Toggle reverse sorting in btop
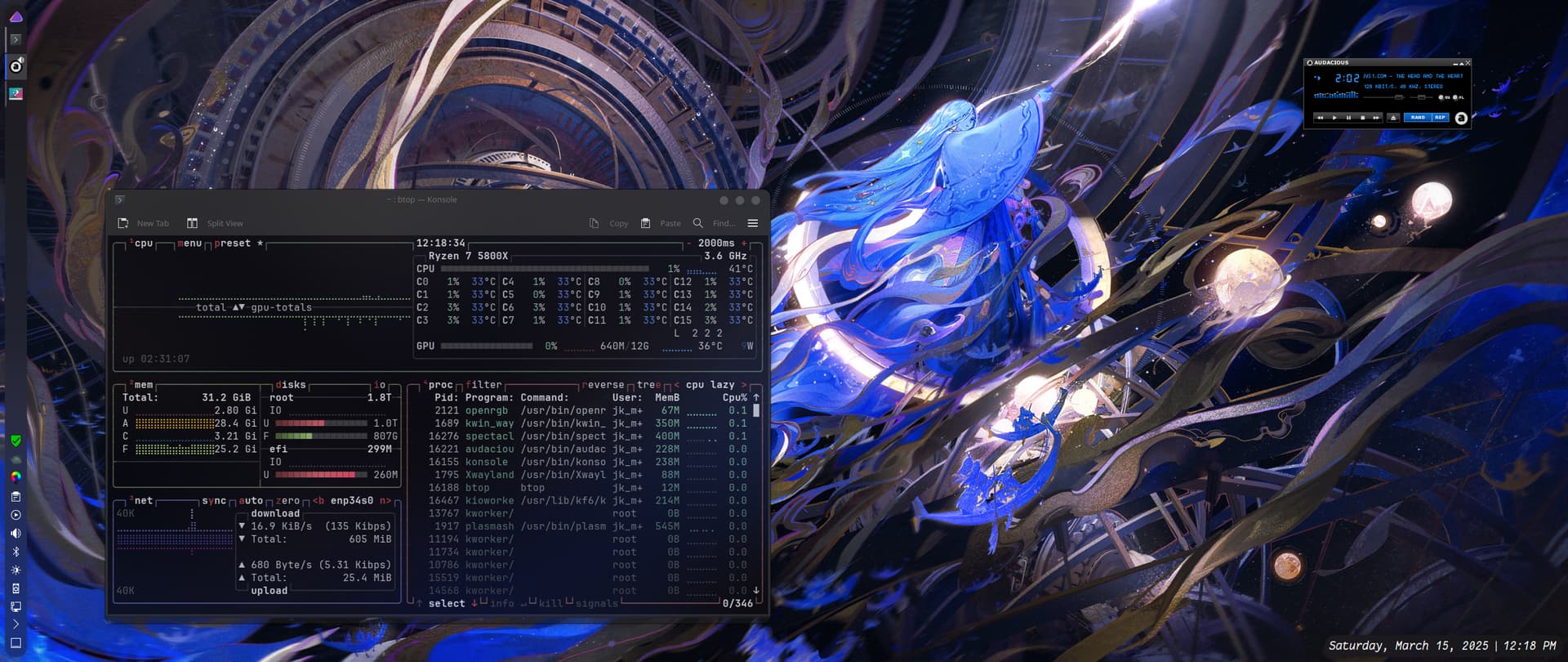The width and height of the screenshot is (1568, 662). coord(603,384)
